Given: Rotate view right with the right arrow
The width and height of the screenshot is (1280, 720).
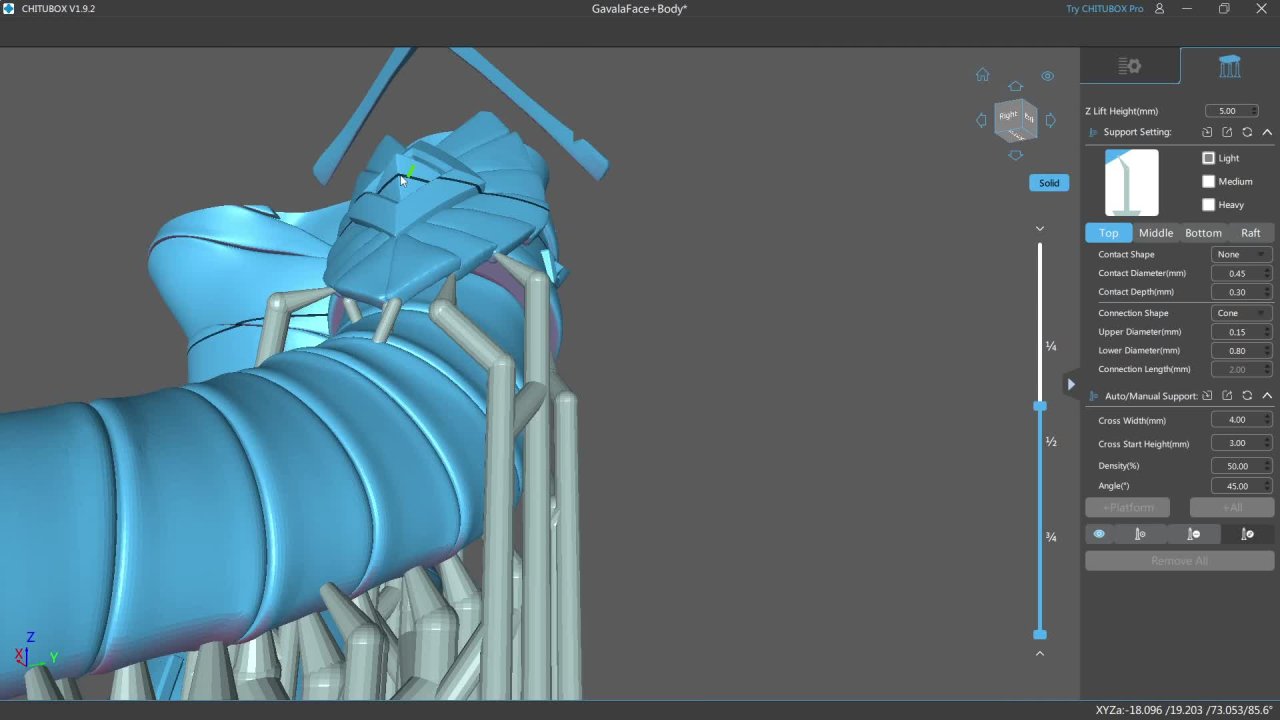Looking at the screenshot, I should 1050,120.
